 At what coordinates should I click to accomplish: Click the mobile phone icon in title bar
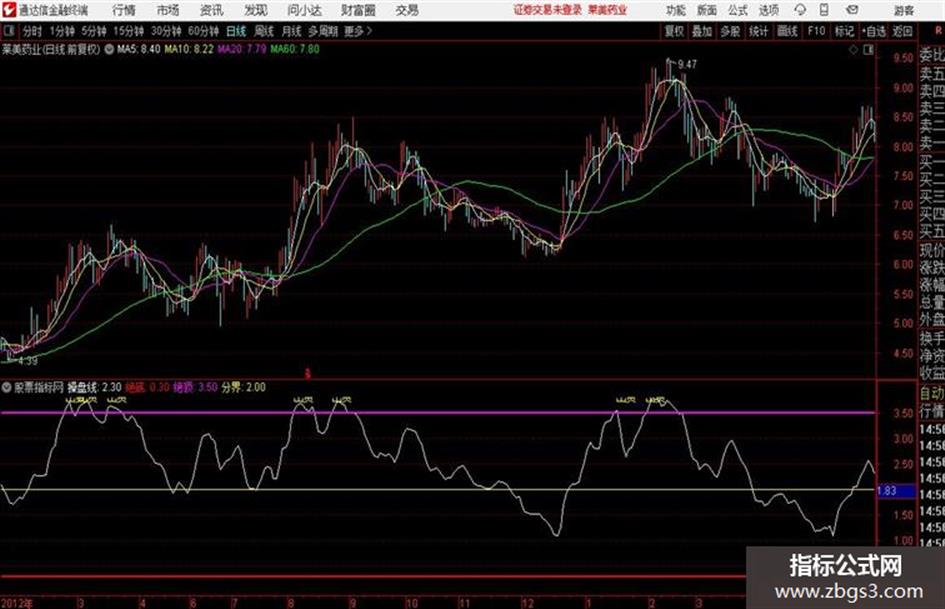[824, 10]
